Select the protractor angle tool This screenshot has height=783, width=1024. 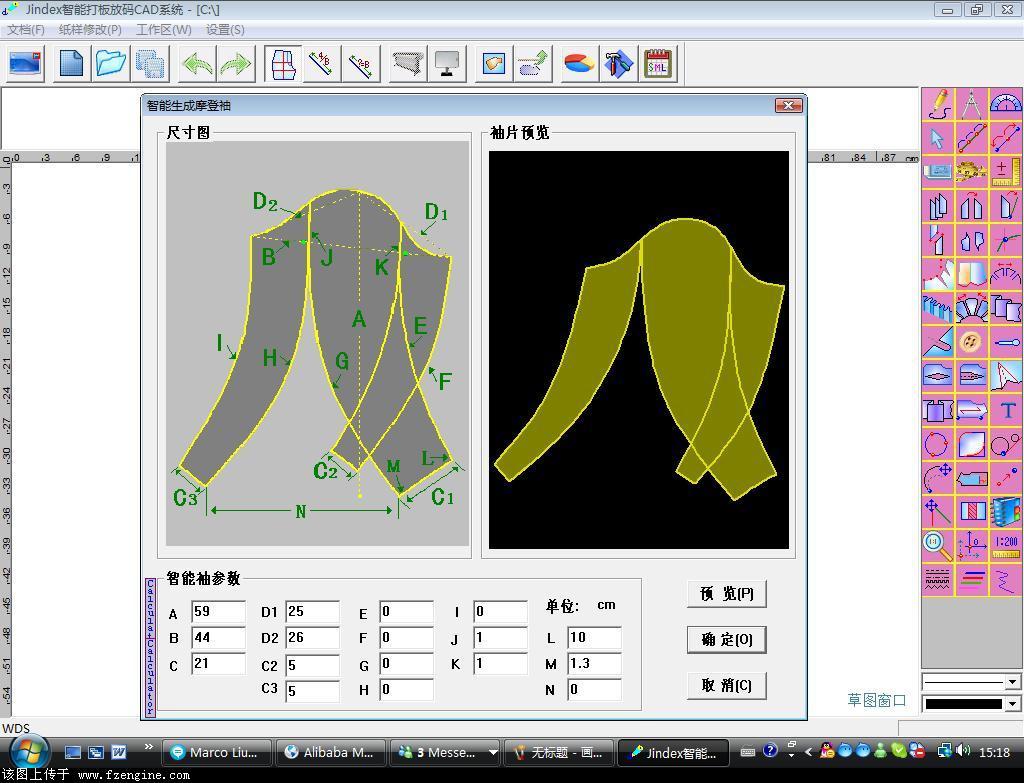pos(1006,104)
